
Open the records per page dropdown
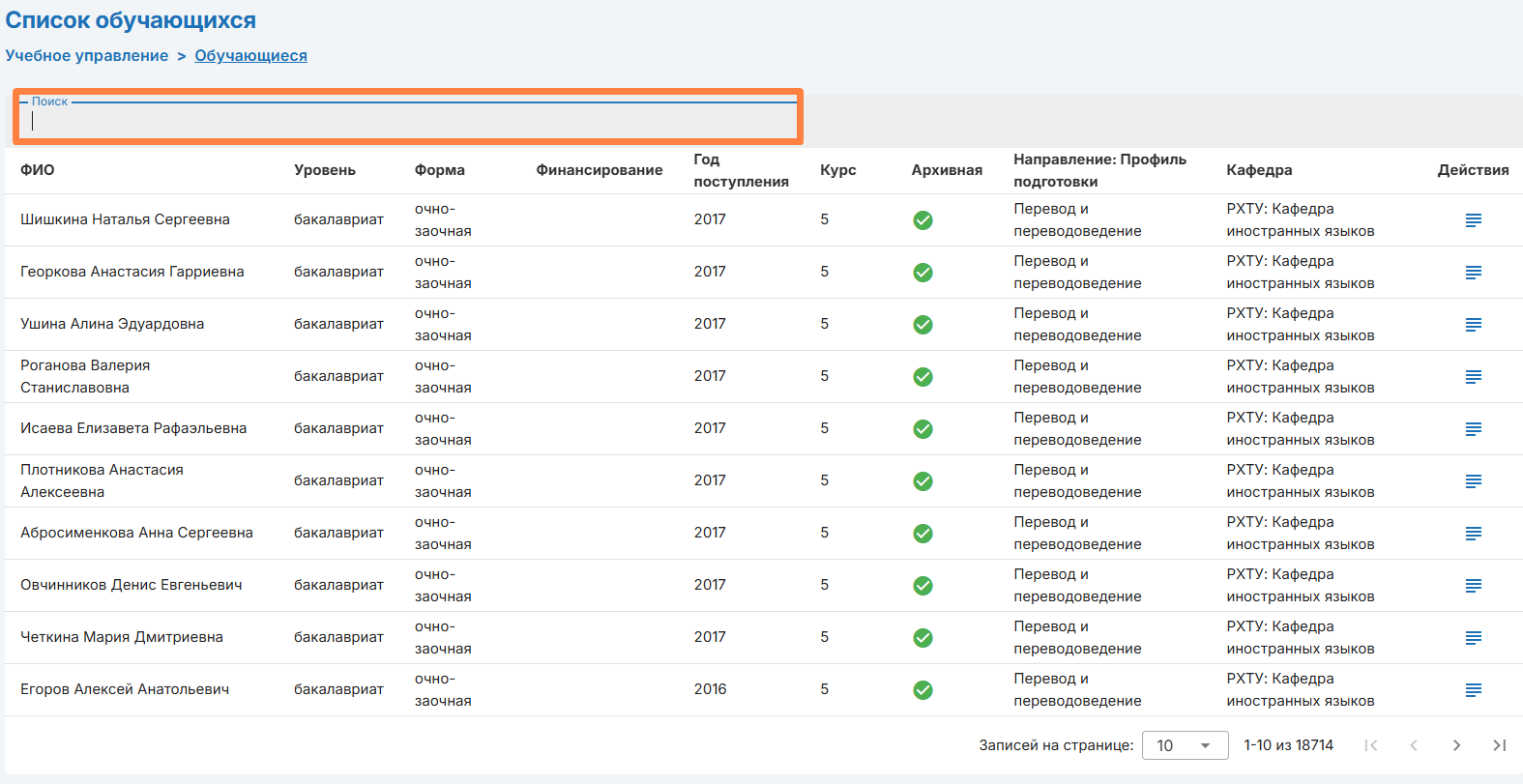(1185, 745)
